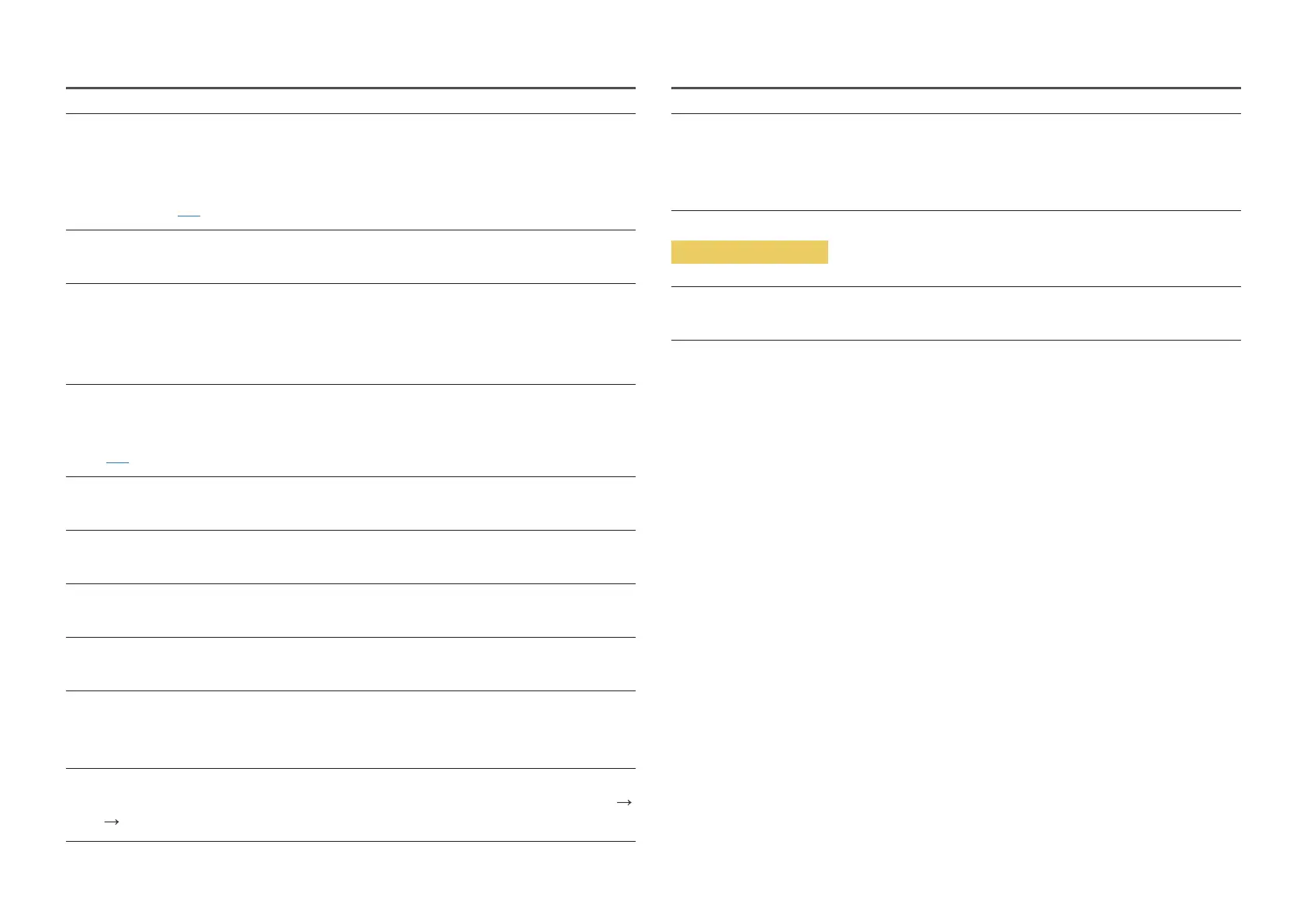Select the ninth row of the left table
The height and width of the screenshot is (924, 1307).
tap(350, 729)
